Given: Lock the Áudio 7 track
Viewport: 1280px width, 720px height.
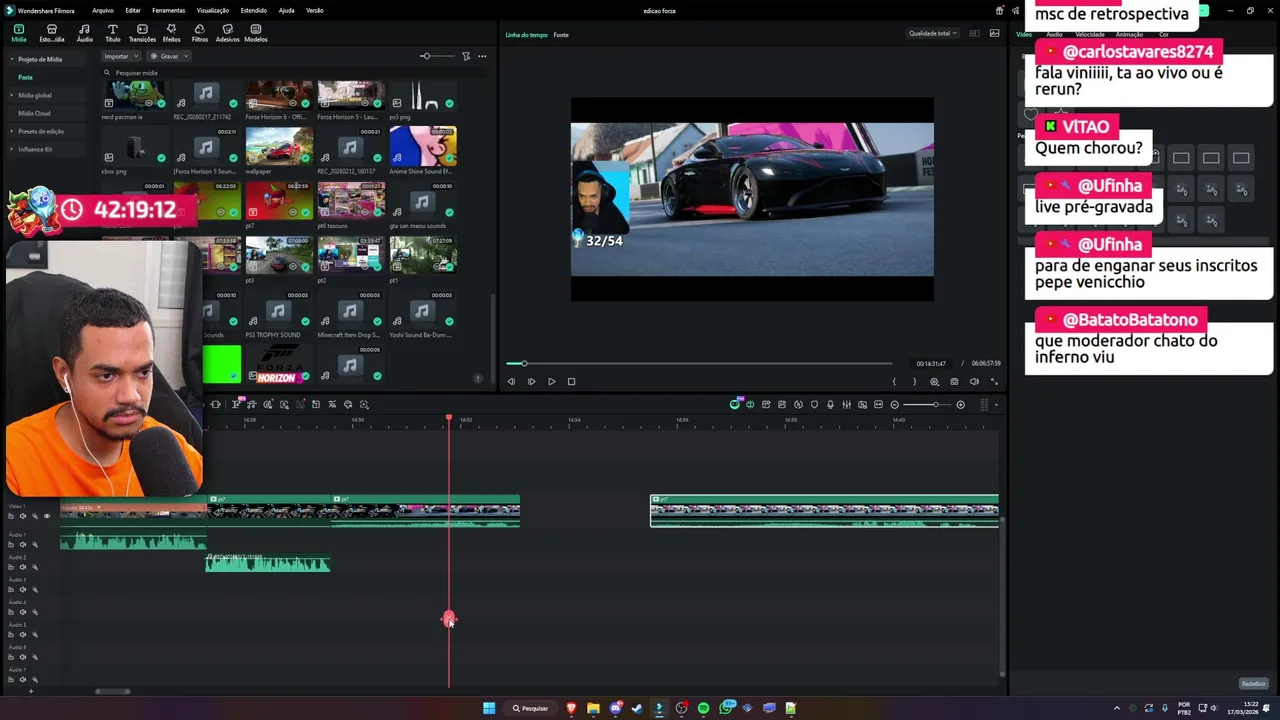Looking at the screenshot, I should [11, 679].
